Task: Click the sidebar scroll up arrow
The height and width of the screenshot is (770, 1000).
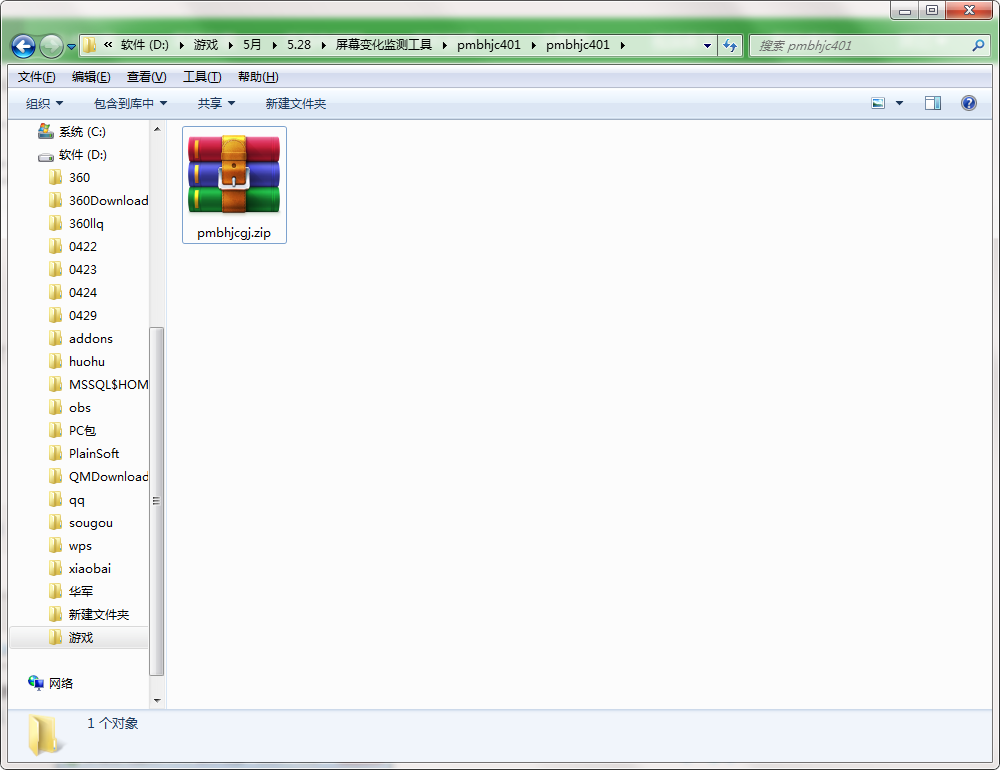Action: (x=157, y=130)
